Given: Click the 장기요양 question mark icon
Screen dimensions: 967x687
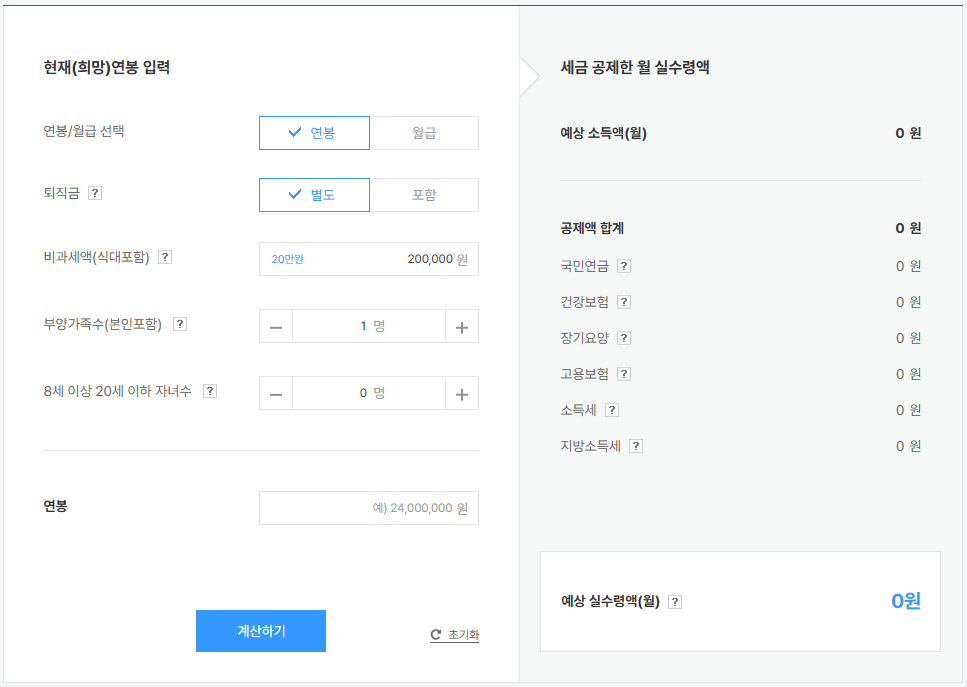Looking at the screenshot, I should 623,338.
